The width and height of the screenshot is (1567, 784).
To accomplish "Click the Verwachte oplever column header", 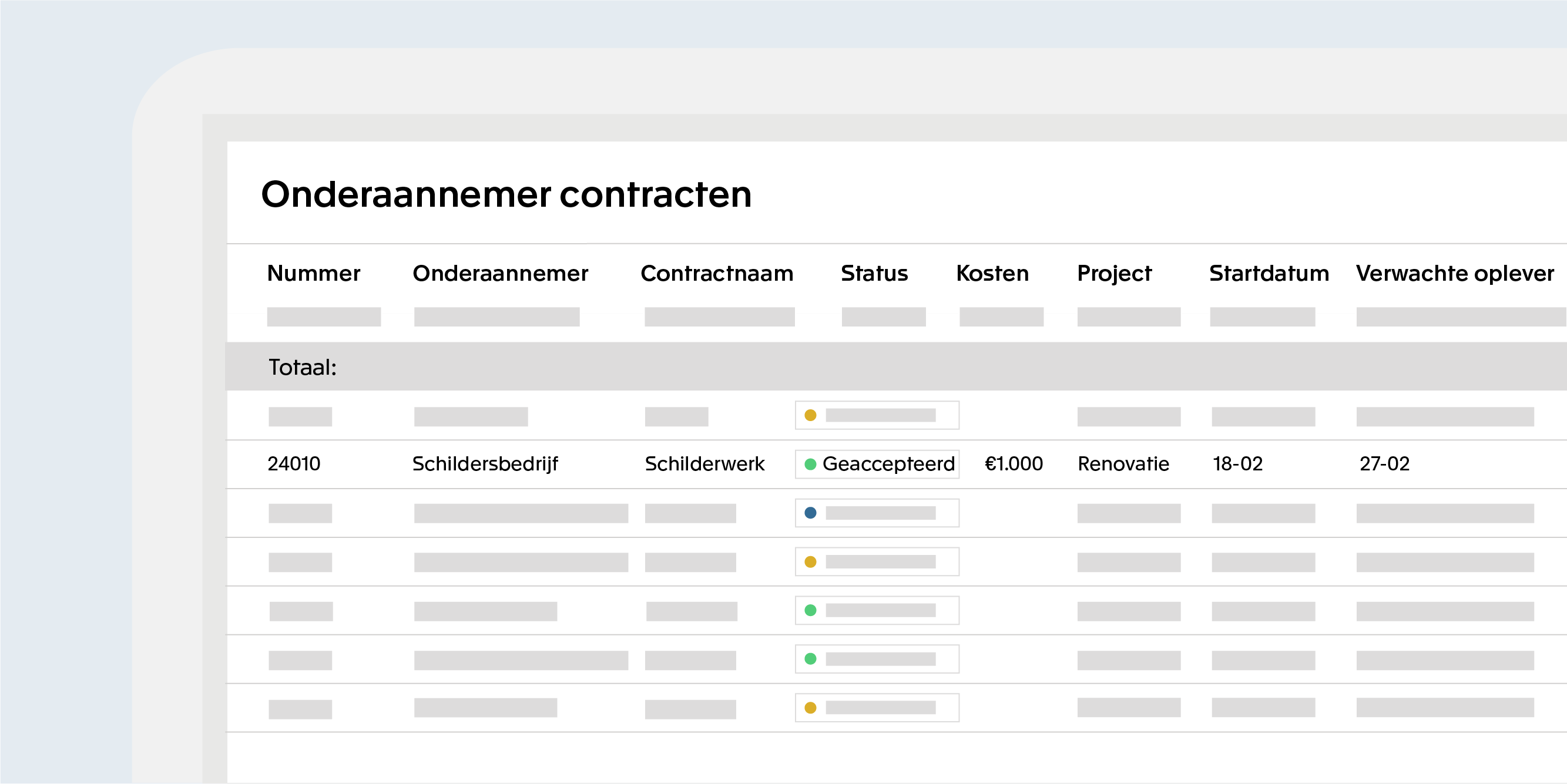I will click(1454, 273).
